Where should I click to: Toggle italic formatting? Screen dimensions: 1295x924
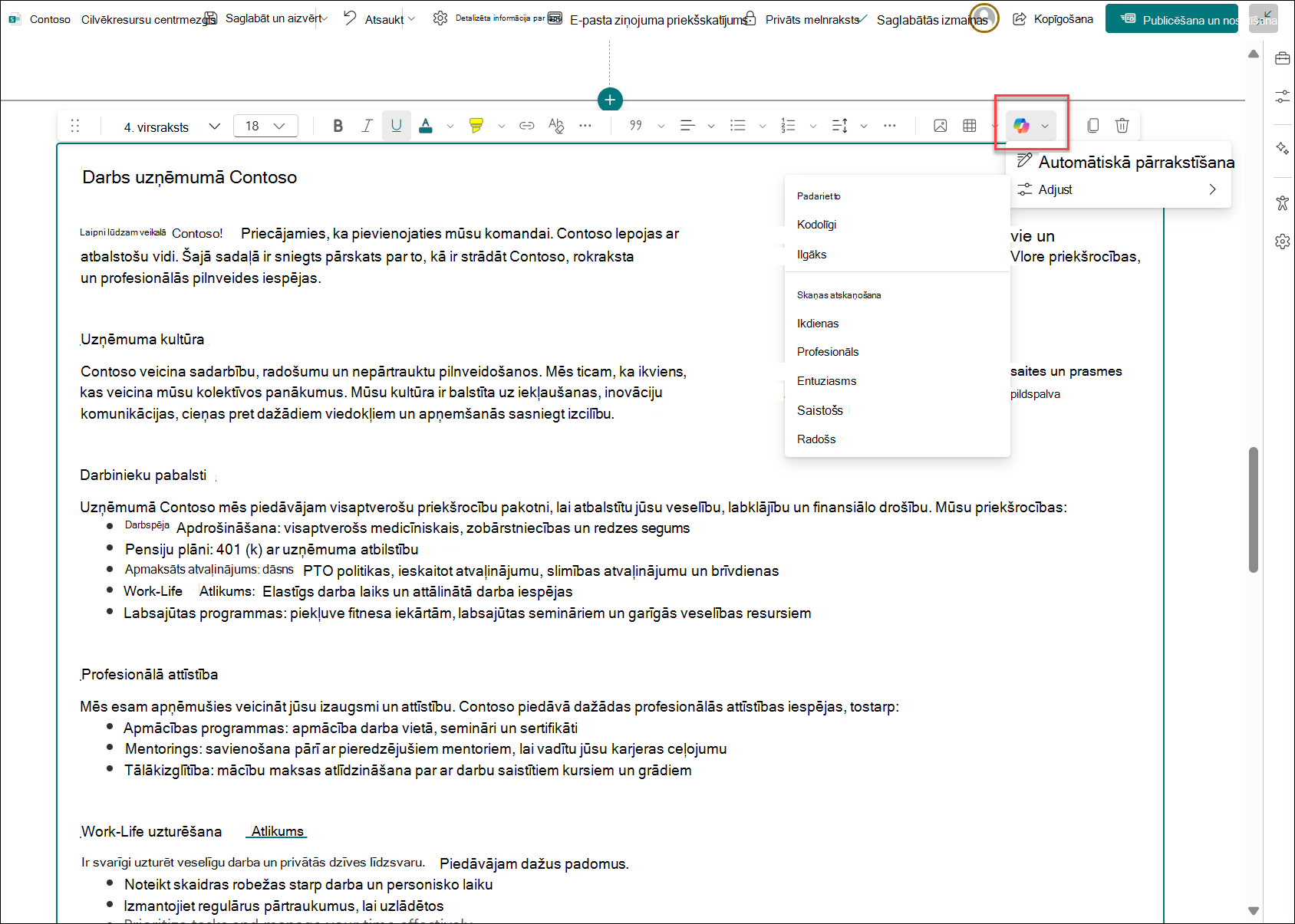pos(367,126)
